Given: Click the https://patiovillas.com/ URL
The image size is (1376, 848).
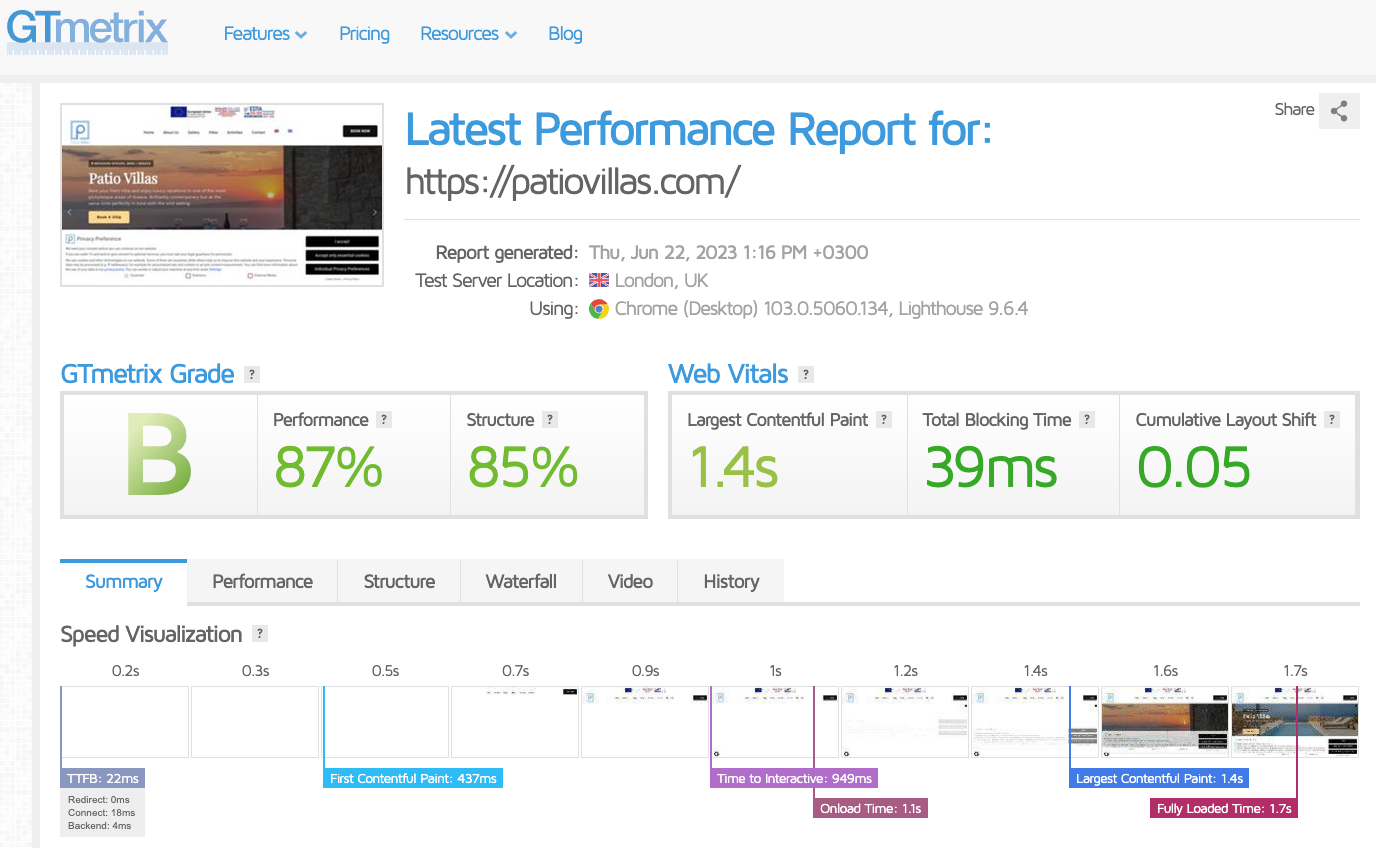Looking at the screenshot, I should coord(573,182).
